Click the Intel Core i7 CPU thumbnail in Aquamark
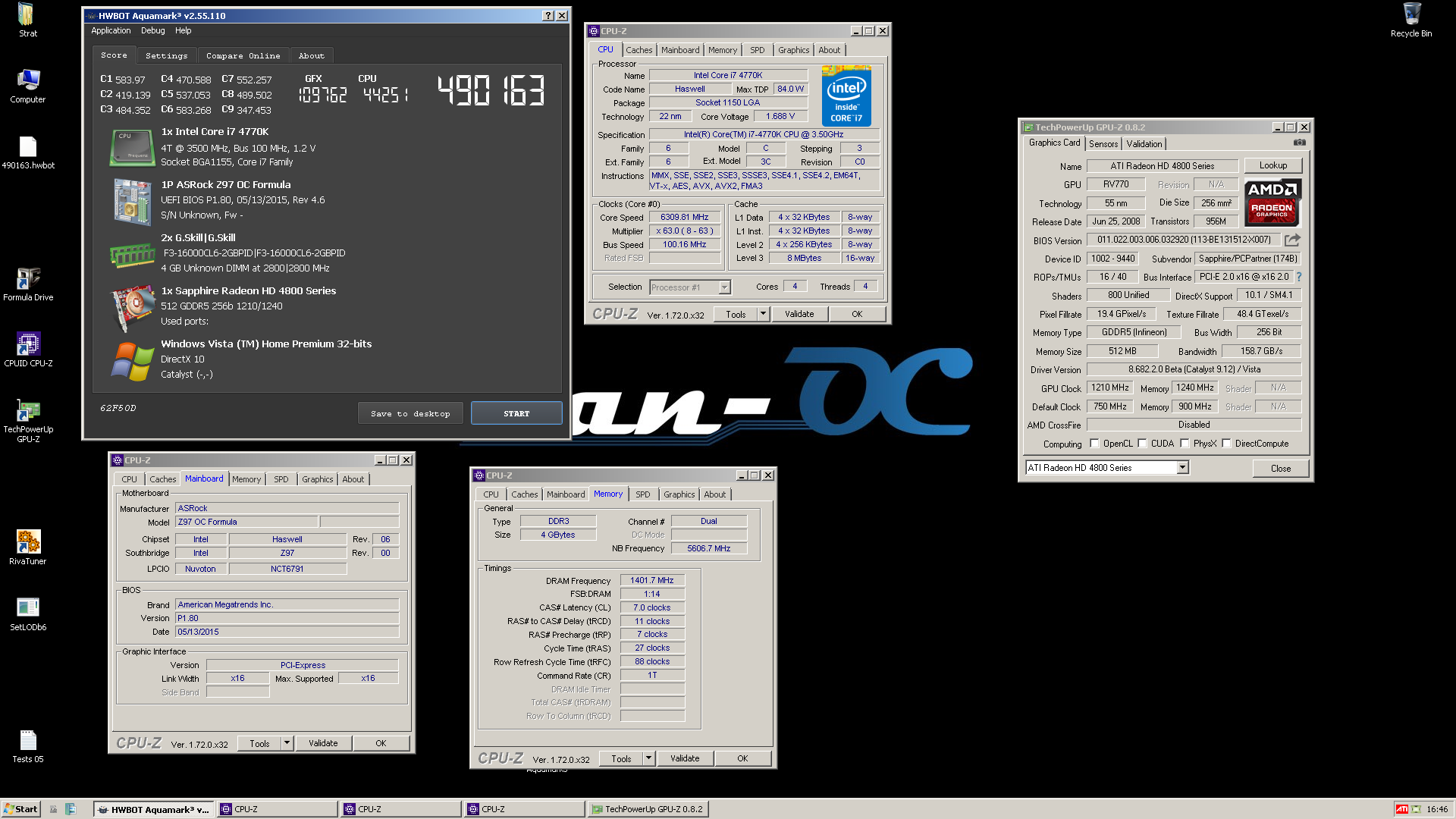The width and height of the screenshot is (1456, 819). [x=132, y=148]
